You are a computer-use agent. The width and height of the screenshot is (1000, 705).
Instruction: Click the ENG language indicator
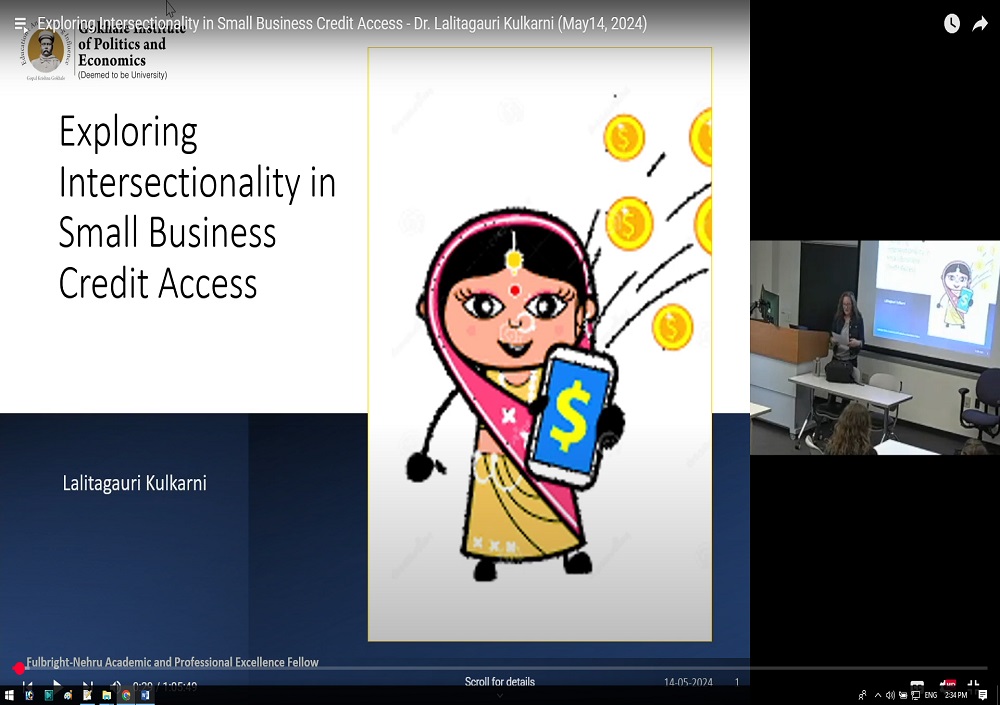[x=930, y=695]
